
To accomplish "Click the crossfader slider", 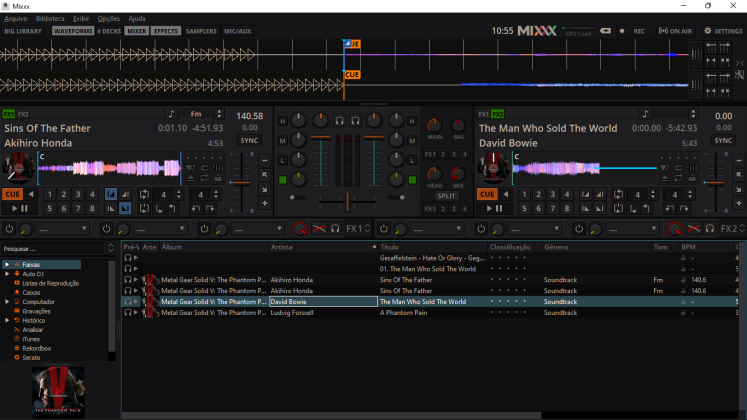I will [348, 201].
